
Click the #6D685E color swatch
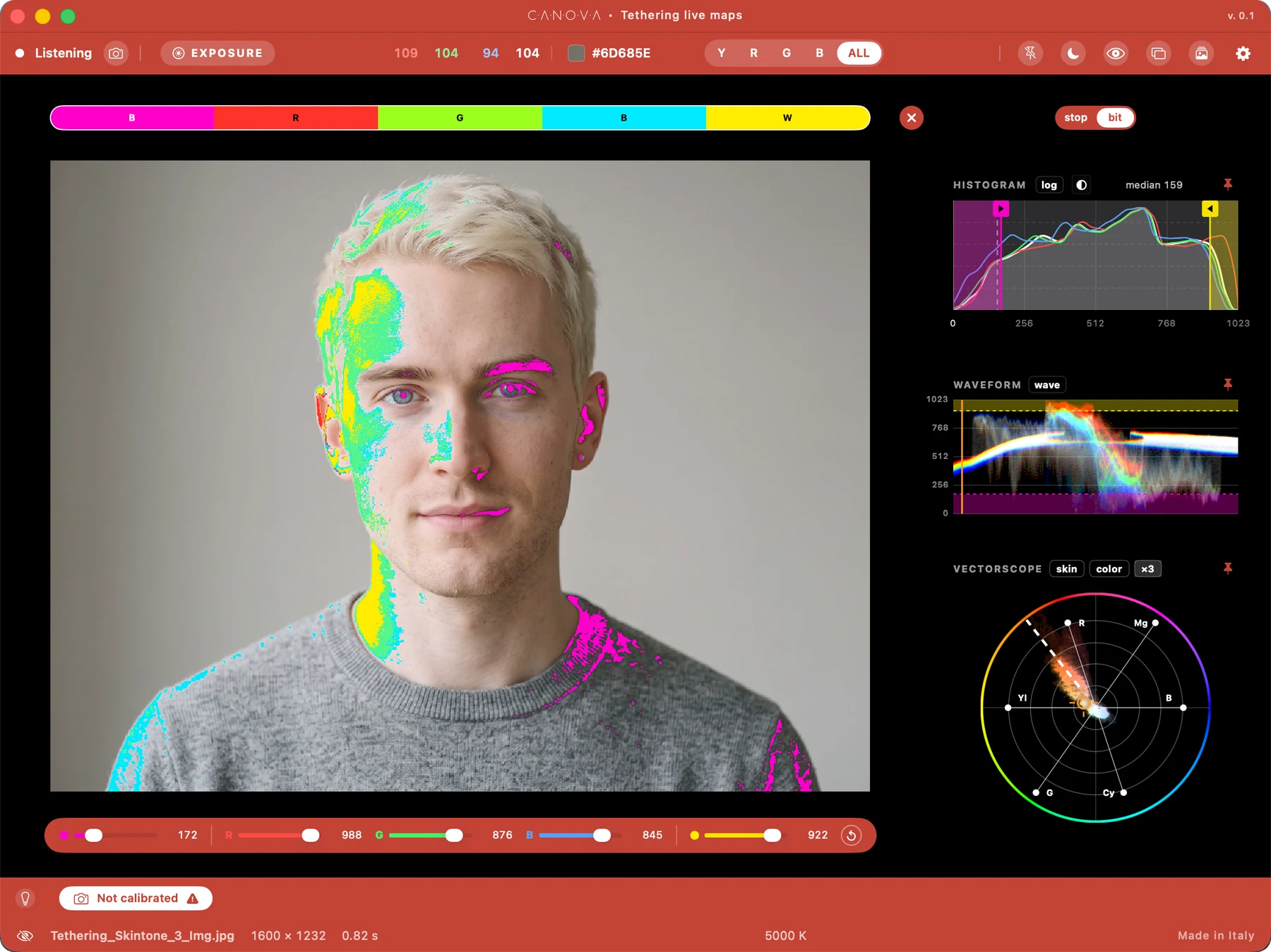(x=576, y=53)
